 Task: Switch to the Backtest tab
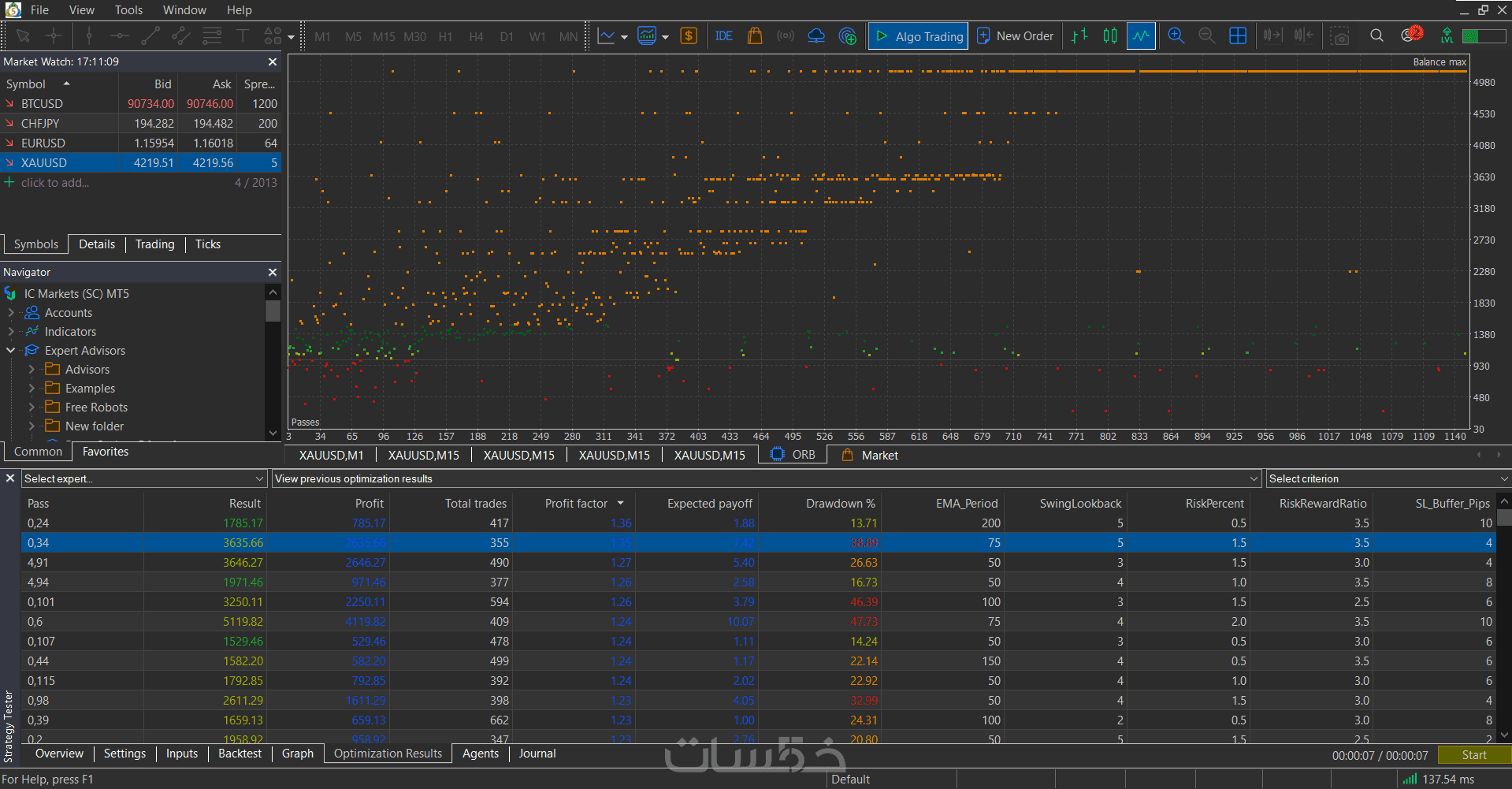240,754
